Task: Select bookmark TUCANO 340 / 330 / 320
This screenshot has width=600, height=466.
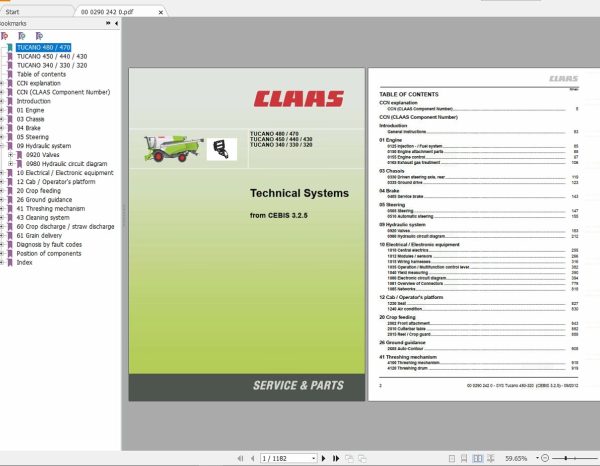Action: (52, 65)
